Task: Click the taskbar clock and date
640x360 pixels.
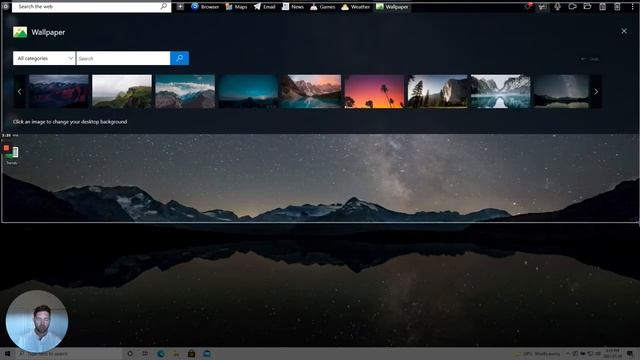Action: click(613, 353)
